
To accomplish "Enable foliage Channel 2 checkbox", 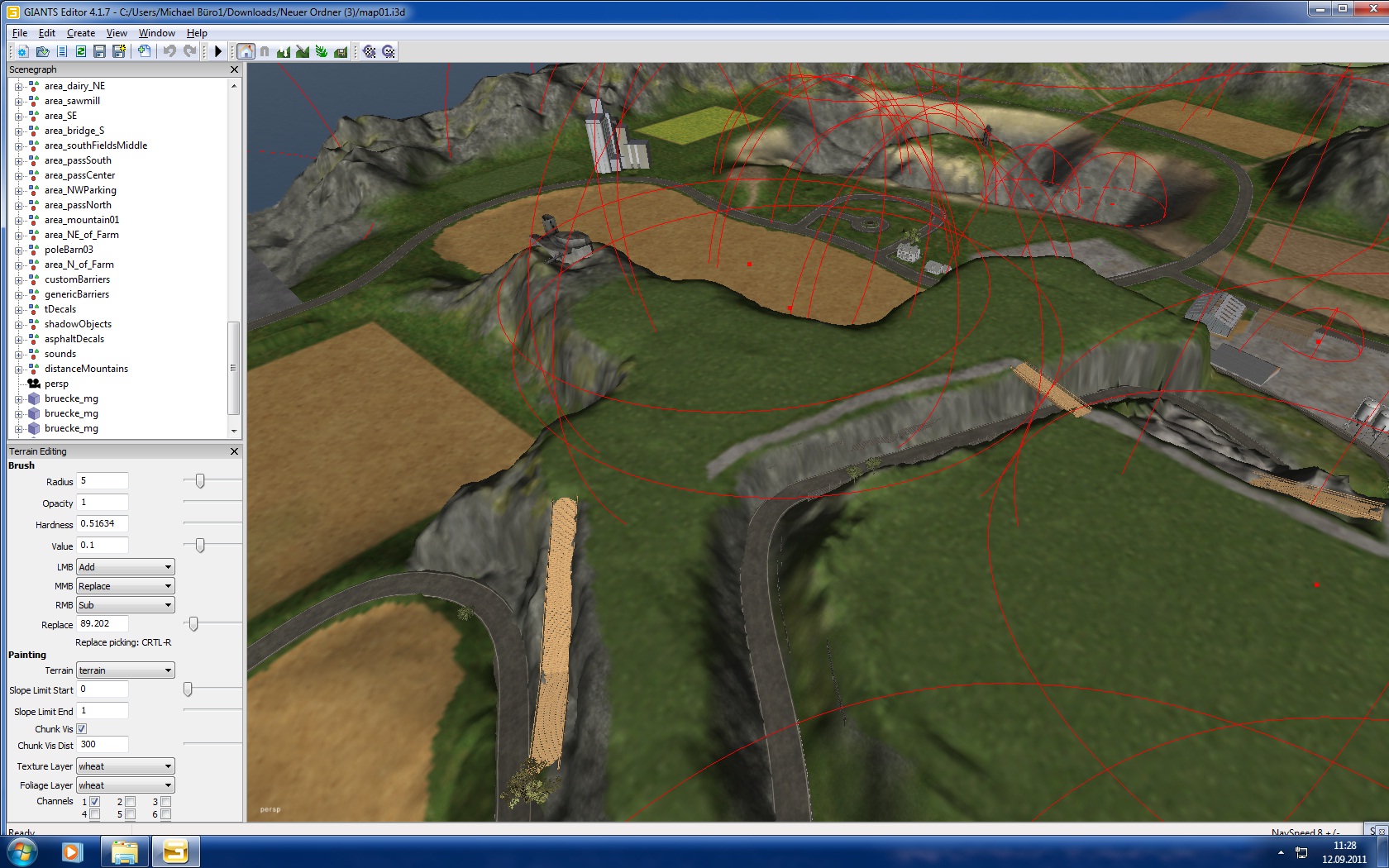I will coord(131,802).
